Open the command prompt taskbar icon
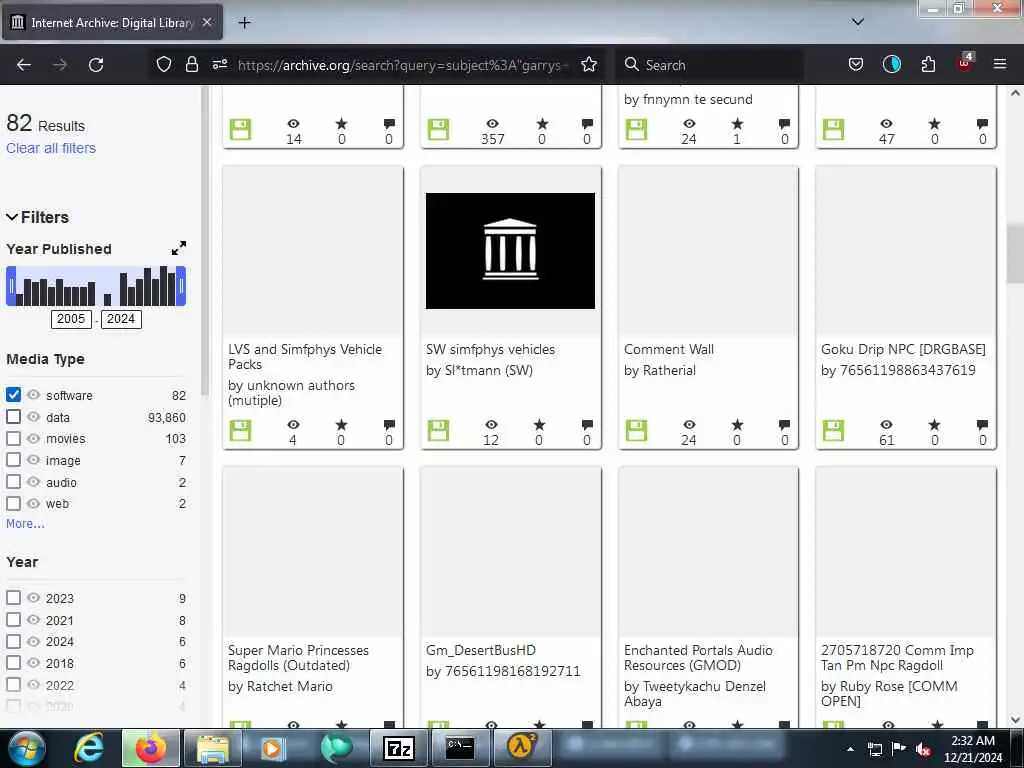1024x768 pixels. pyautogui.click(x=459, y=748)
